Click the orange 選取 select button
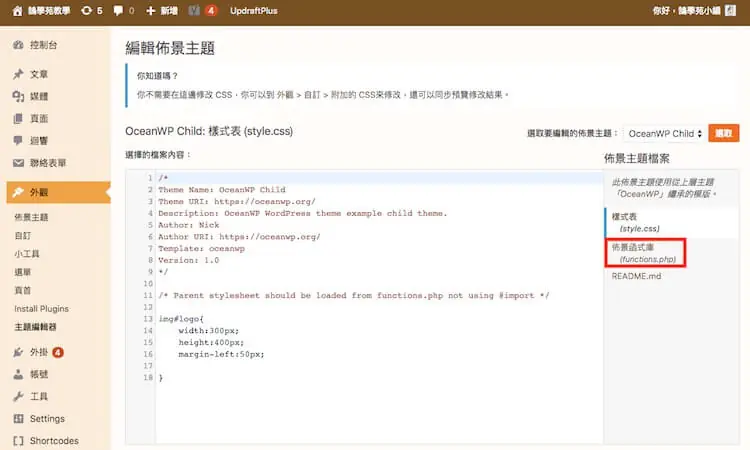The height and width of the screenshot is (450, 750). coord(723,133)
